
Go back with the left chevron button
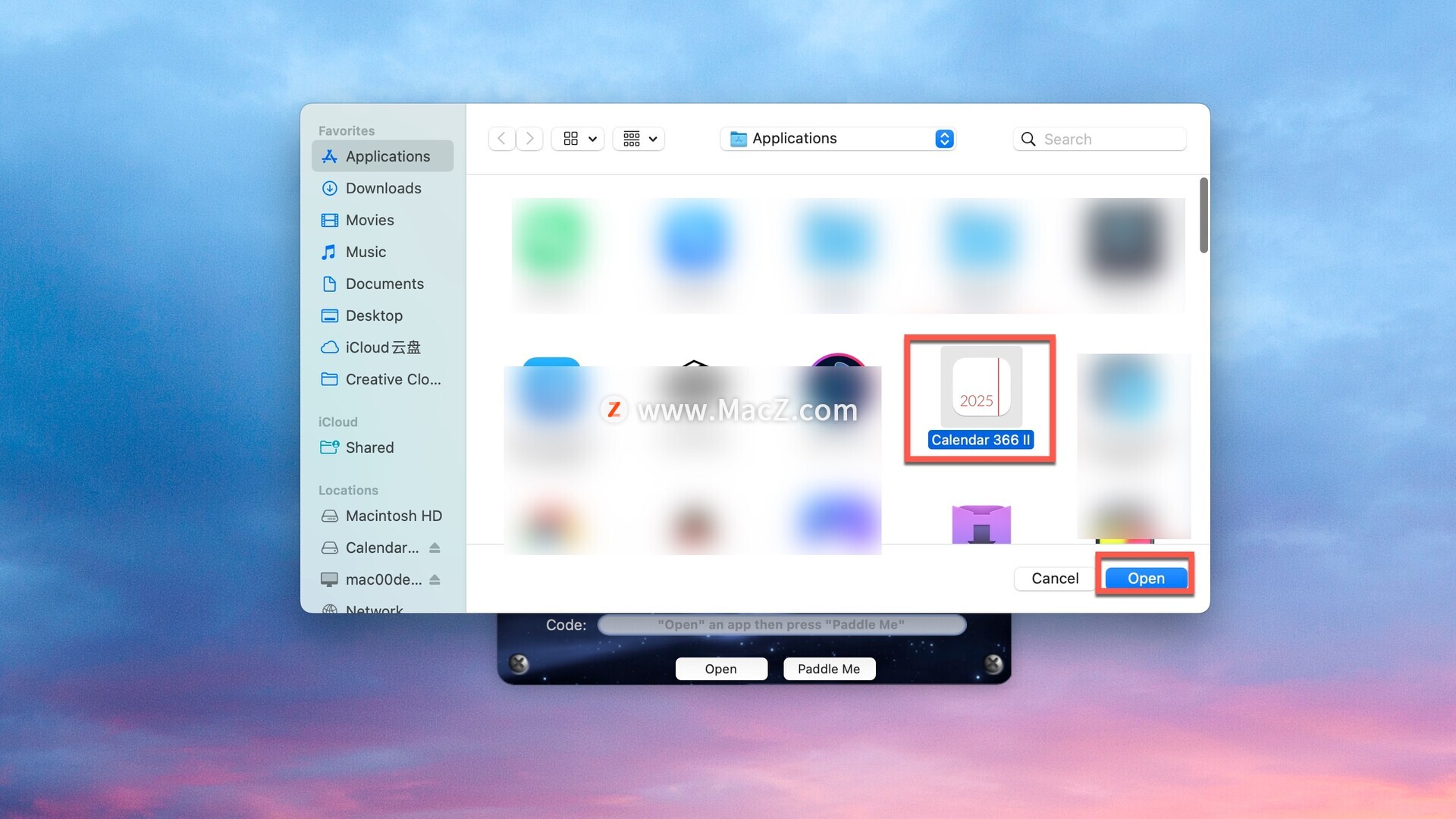(501, 139)
